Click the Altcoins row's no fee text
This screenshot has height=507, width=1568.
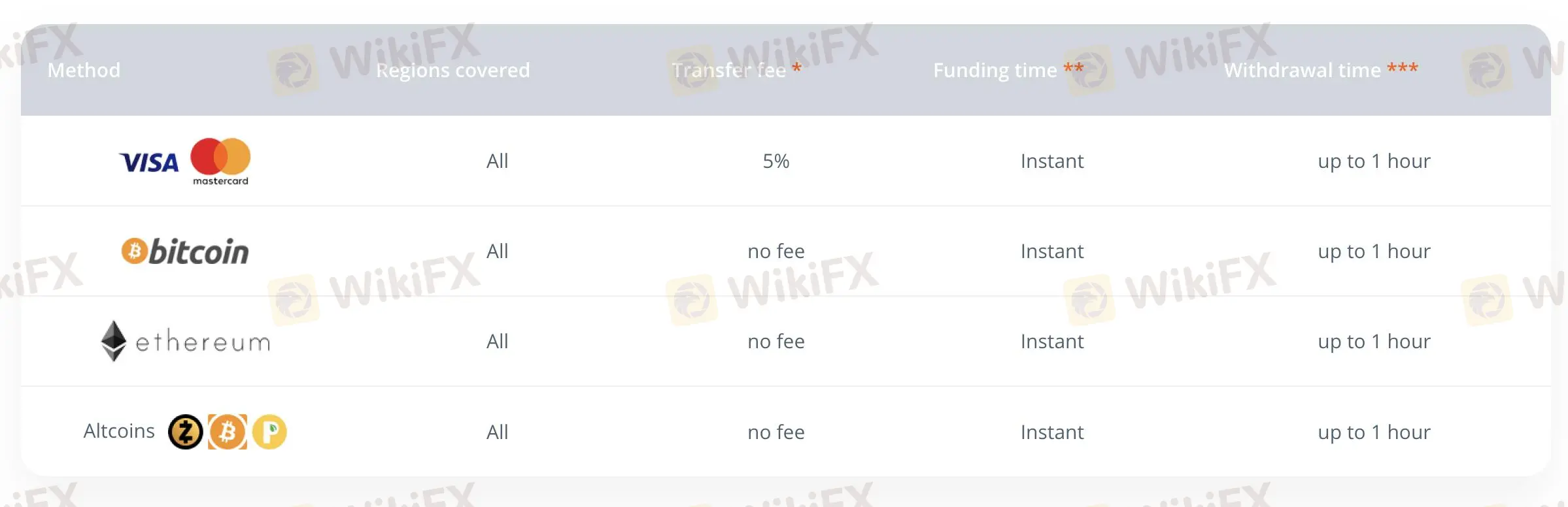tap(776, 432)
